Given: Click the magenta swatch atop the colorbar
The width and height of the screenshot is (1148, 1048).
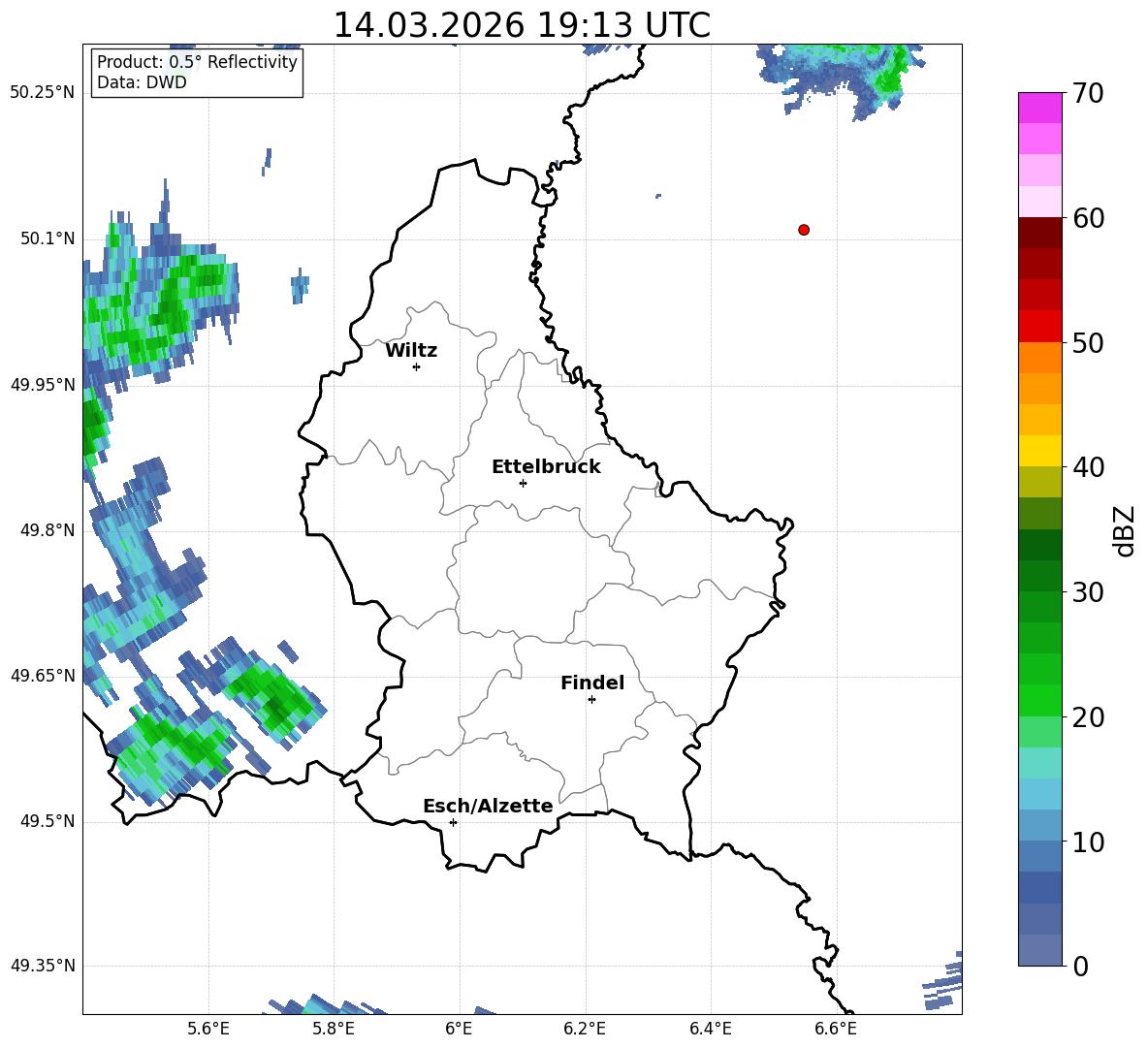Looking at the screenshot, I should (x=1039, y=109).
